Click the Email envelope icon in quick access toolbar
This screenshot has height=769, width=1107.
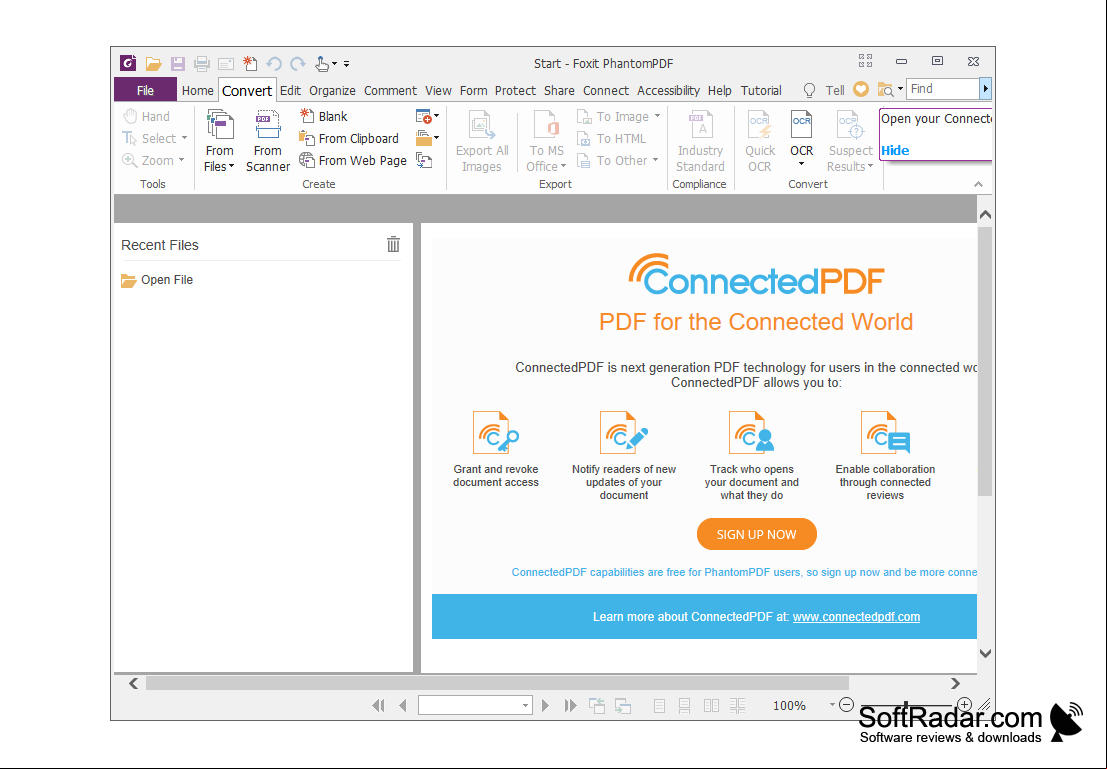click(226, 64)
